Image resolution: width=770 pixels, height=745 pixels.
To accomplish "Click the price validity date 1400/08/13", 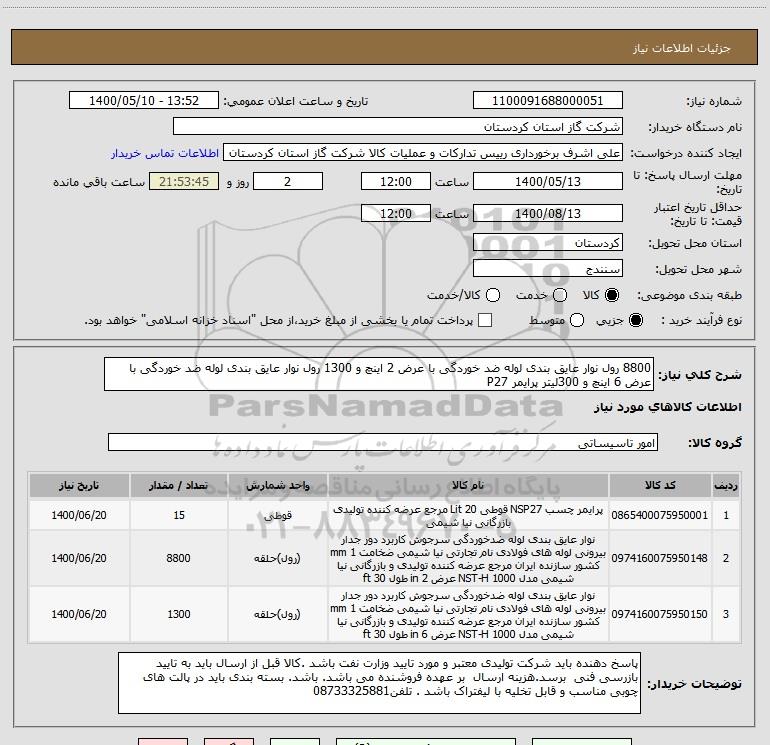I will coord(548,213).
